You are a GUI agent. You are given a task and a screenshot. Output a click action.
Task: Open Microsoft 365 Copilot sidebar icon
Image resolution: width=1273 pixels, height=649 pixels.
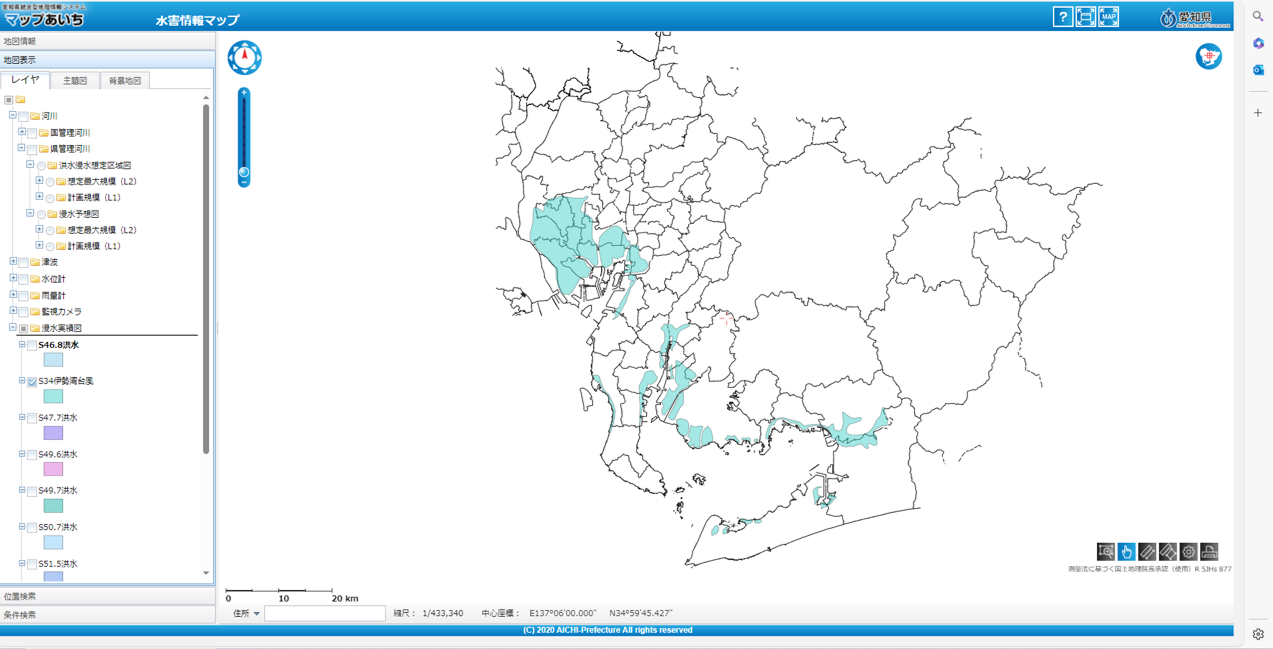point(1258,43)
